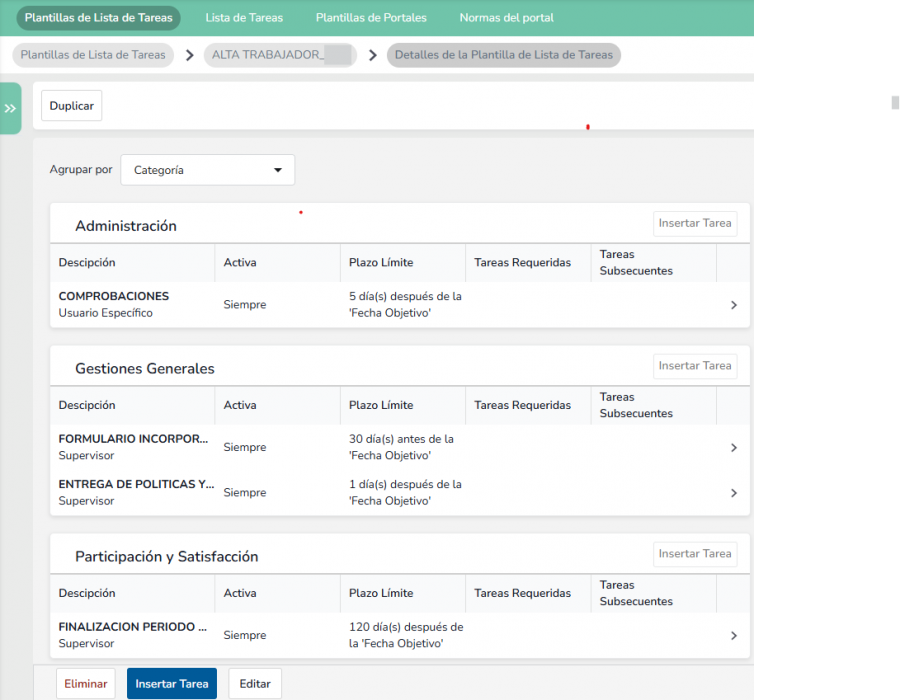Click the Editar button
This screenshot has width=900, height=700.
[x=255, y=684]
